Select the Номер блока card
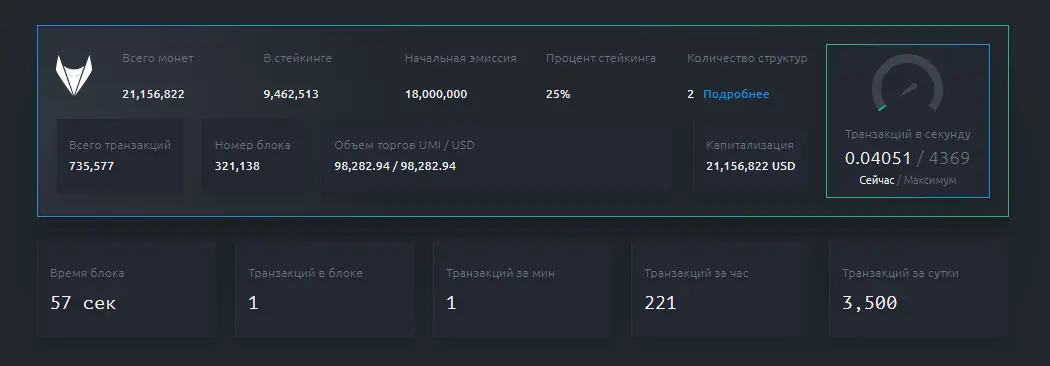The image size is (1050, 366). click(255, 155)
